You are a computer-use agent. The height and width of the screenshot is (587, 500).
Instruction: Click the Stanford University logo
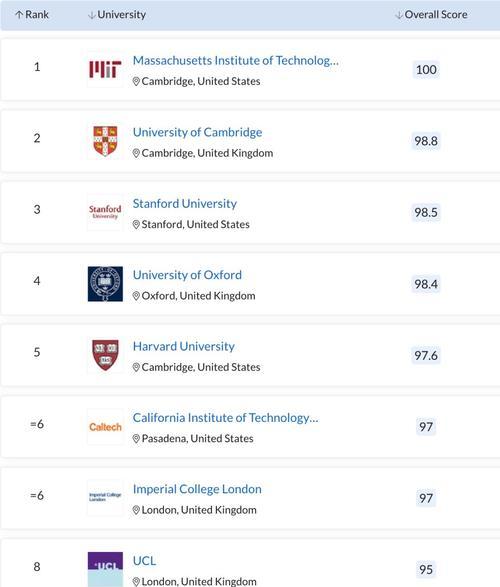(x=105, y=212)
